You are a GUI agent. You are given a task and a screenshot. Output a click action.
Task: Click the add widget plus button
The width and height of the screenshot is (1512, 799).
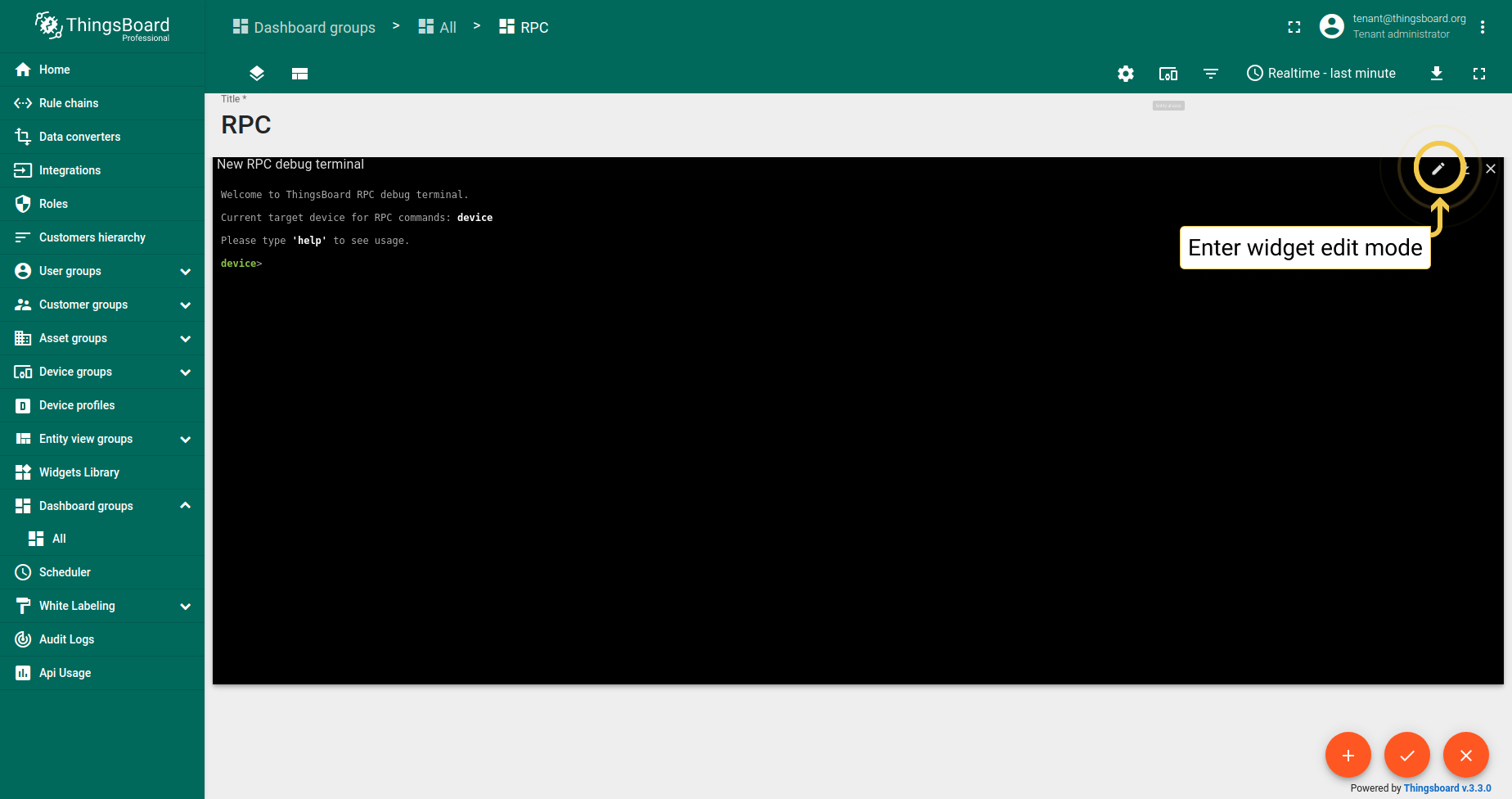[x=1348, y=755]
